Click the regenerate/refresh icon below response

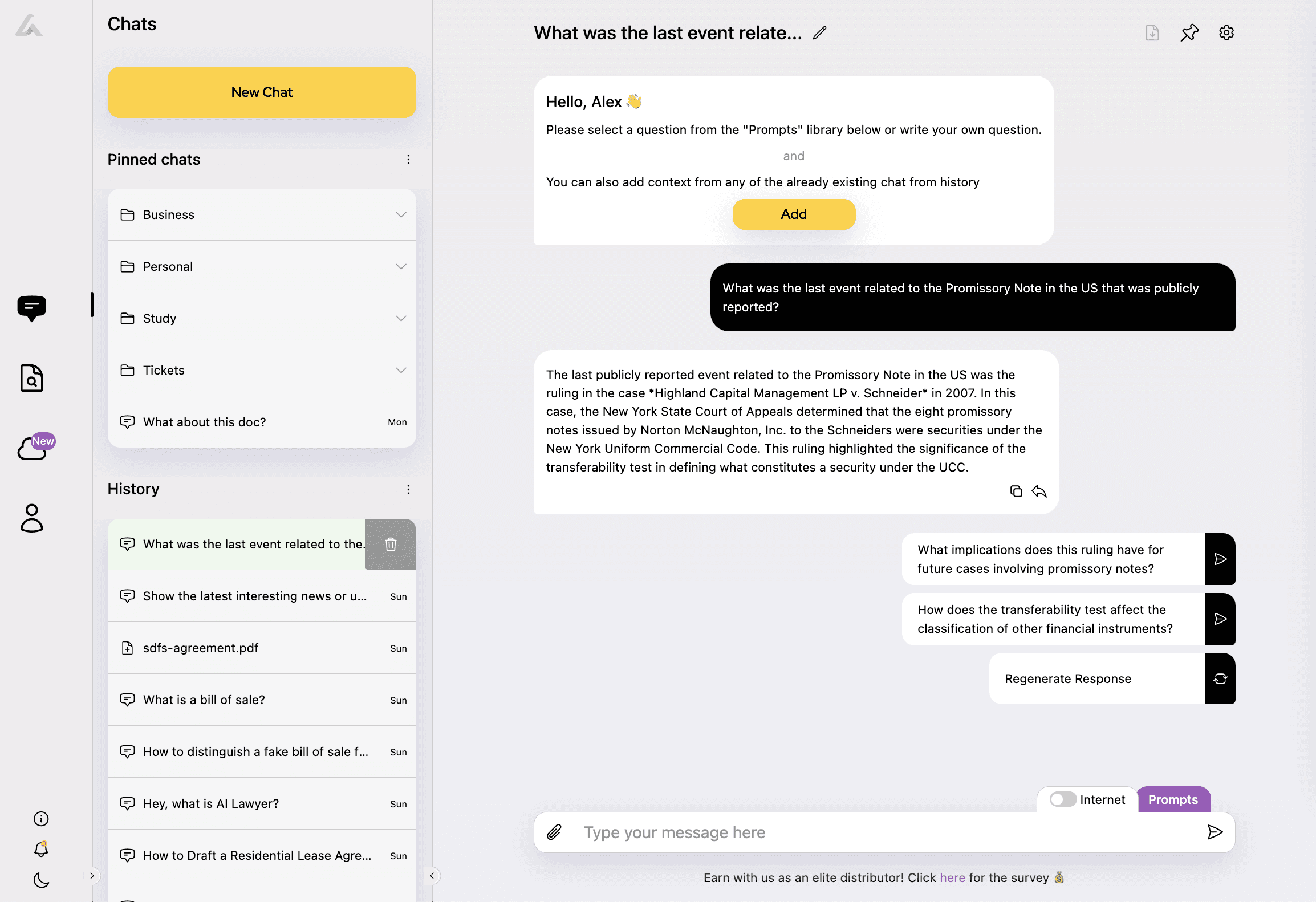coord(1220,679)
